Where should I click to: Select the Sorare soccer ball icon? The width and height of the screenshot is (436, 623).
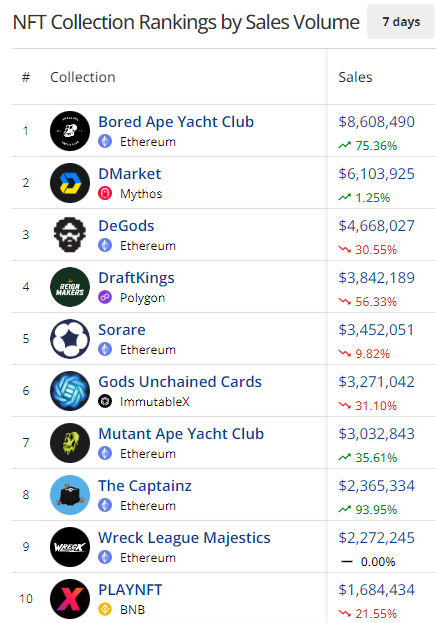click(70, 339)
